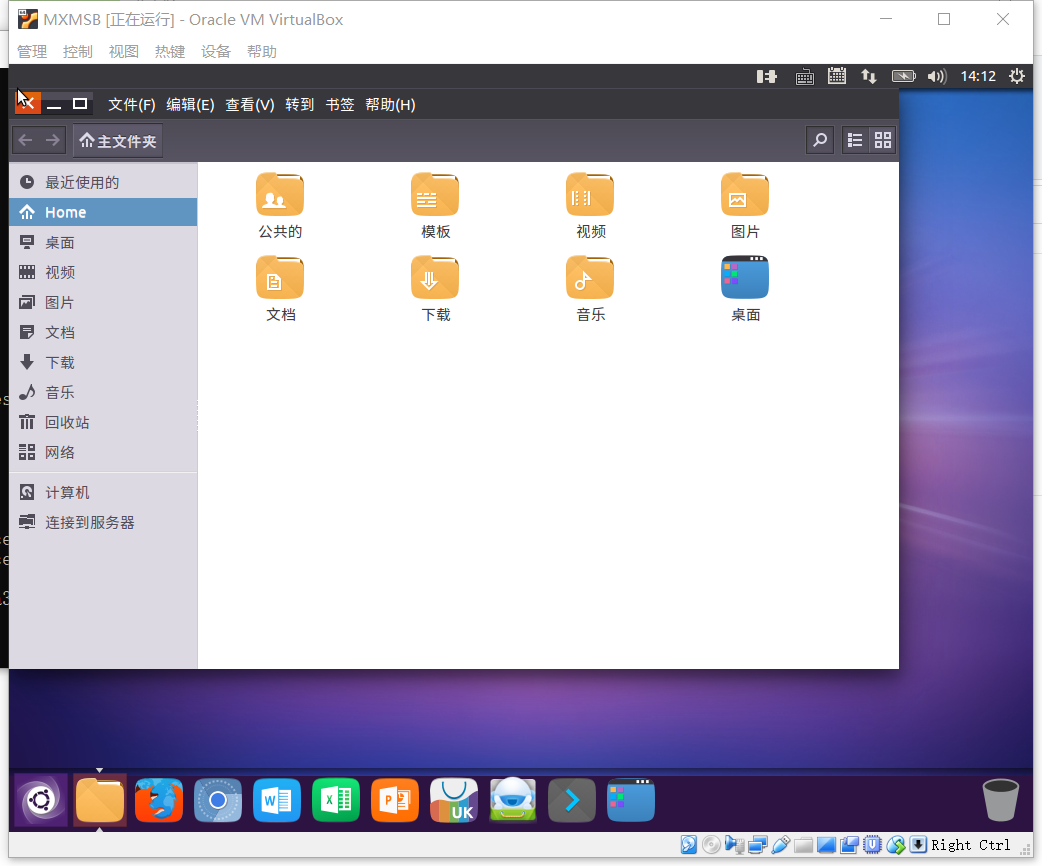Viewport: 1042px width, 866px height.
Task: Open VirtualBox 控制 menu
Action: (x=77, y=51)
